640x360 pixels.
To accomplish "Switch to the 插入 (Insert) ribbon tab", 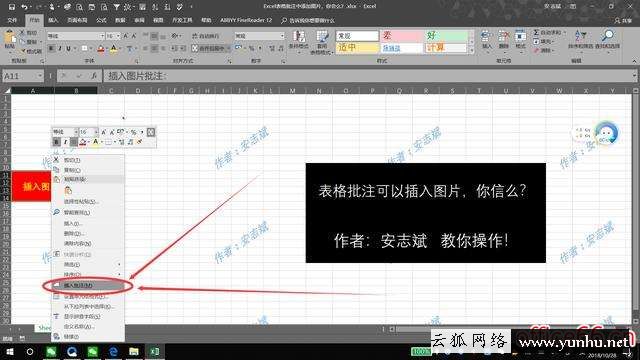I will pyautogui.click(x=53, y=20).
